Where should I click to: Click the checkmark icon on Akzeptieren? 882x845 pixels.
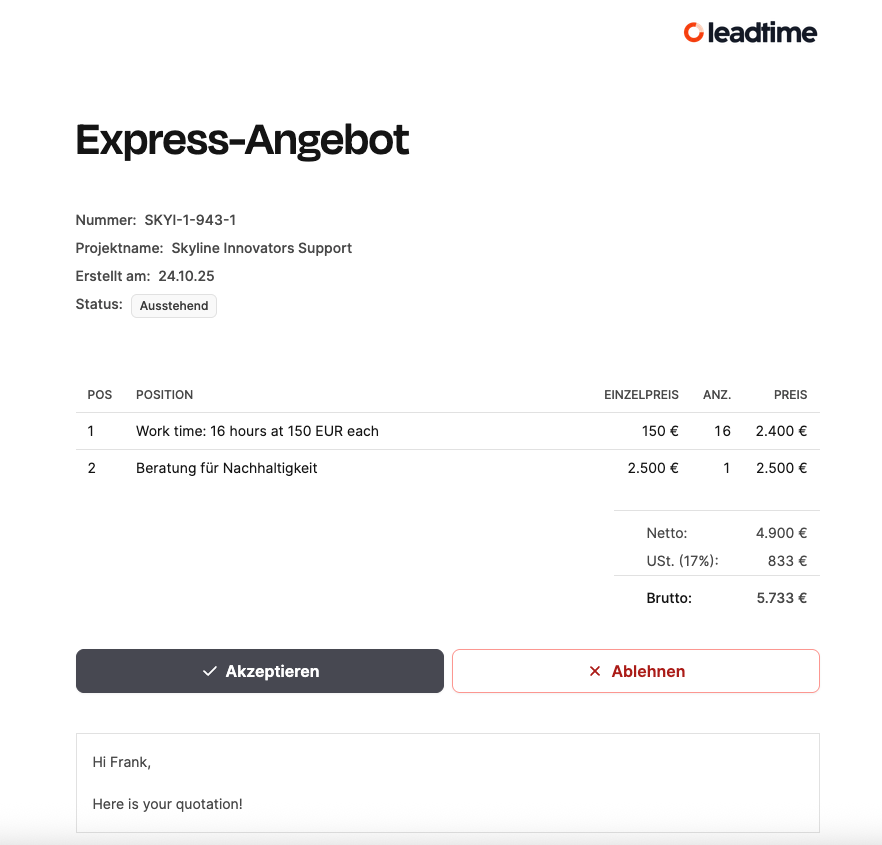210,671
